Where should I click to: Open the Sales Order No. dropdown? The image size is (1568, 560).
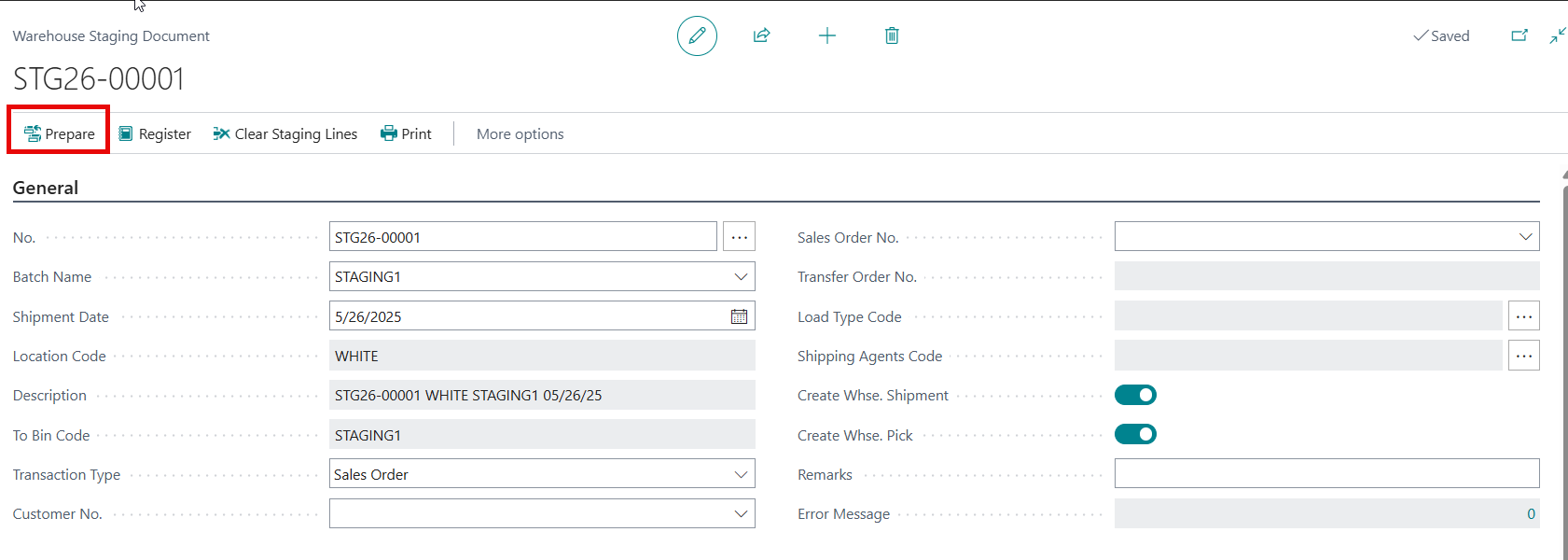click(x=1525, y=237)
